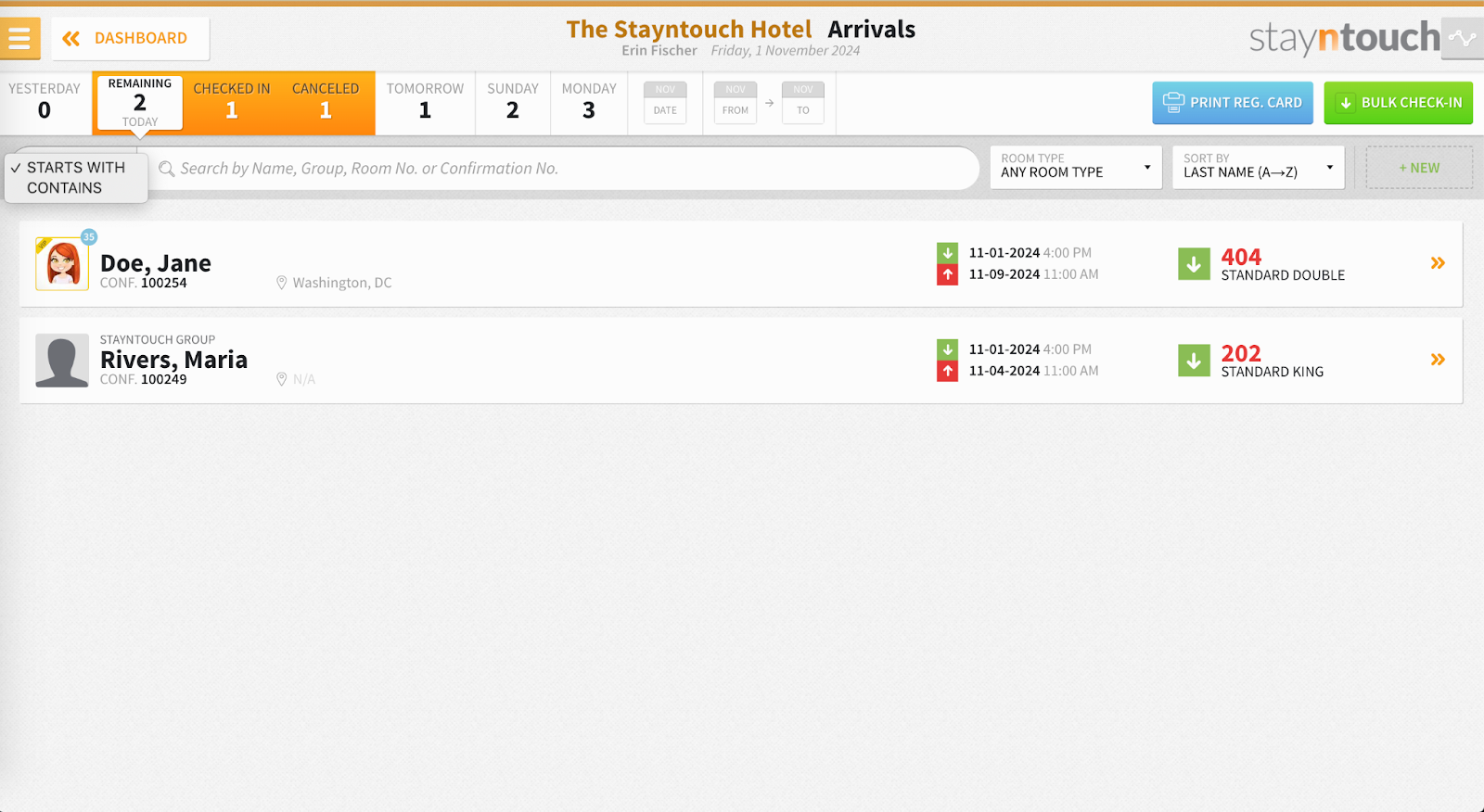
Task: Click the Bulk Check-In button
Action: coord(1399,103)
